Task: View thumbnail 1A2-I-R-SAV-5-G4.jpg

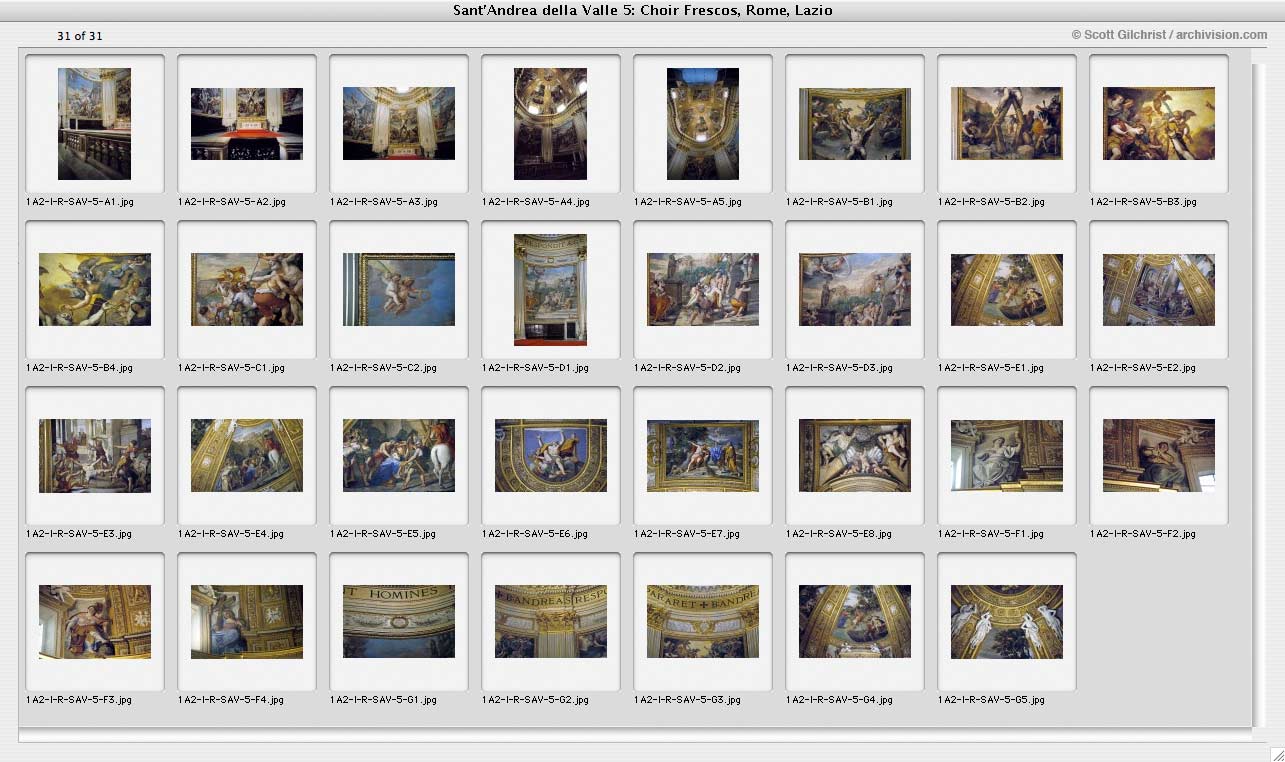Action: (x=855, y=622)
